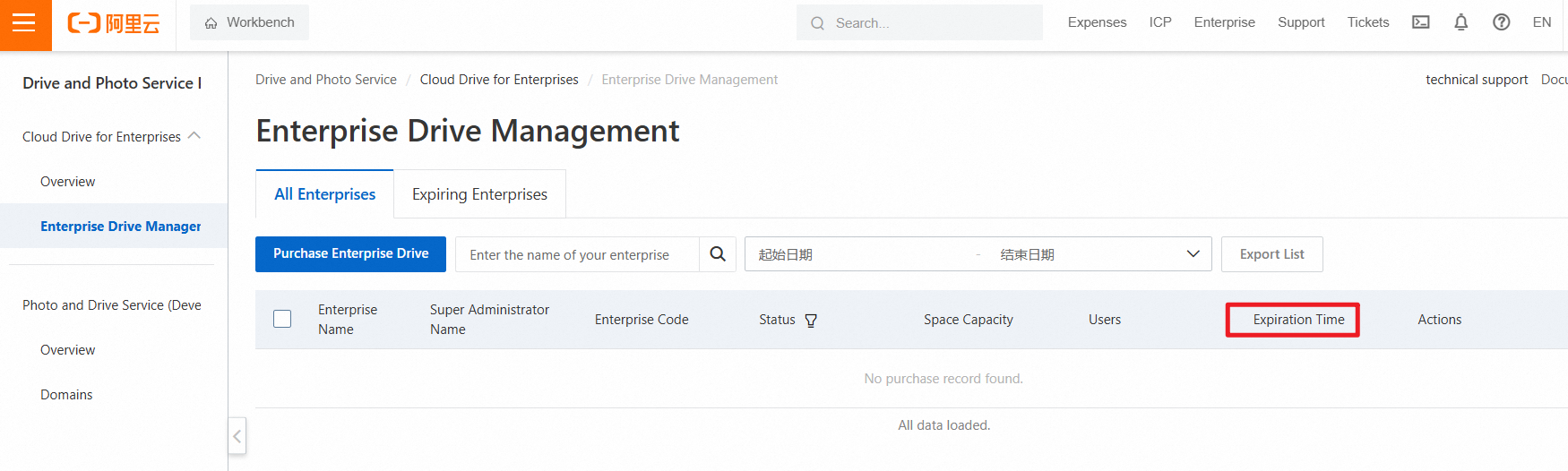Open the Status column filter icon
Screen dimensions: 1568x471
click(811, 321)
